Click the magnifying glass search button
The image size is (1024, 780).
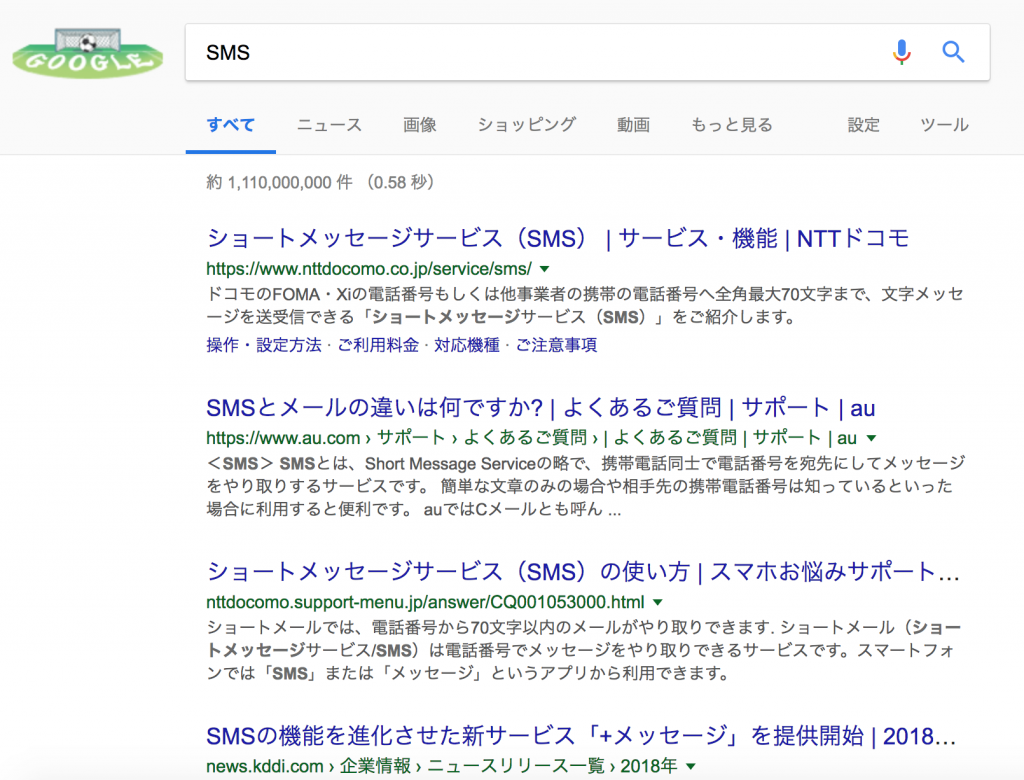point(953,52)
